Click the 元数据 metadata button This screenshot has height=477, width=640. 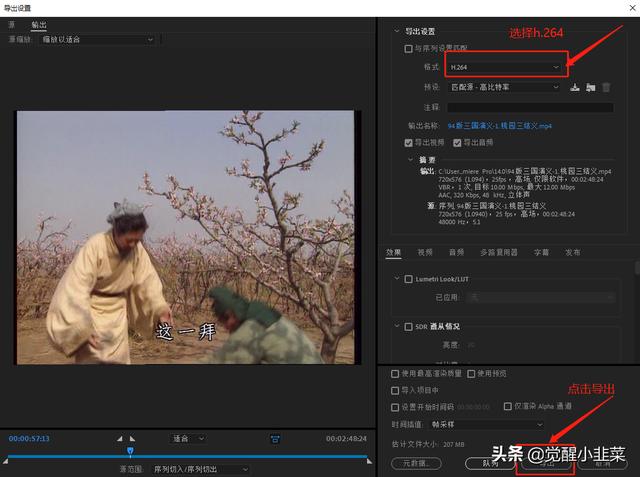(416, 464)
